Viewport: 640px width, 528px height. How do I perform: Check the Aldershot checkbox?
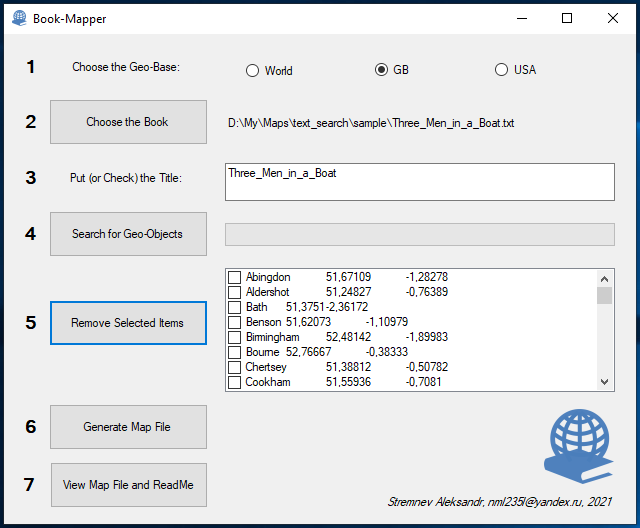(234, 292)
